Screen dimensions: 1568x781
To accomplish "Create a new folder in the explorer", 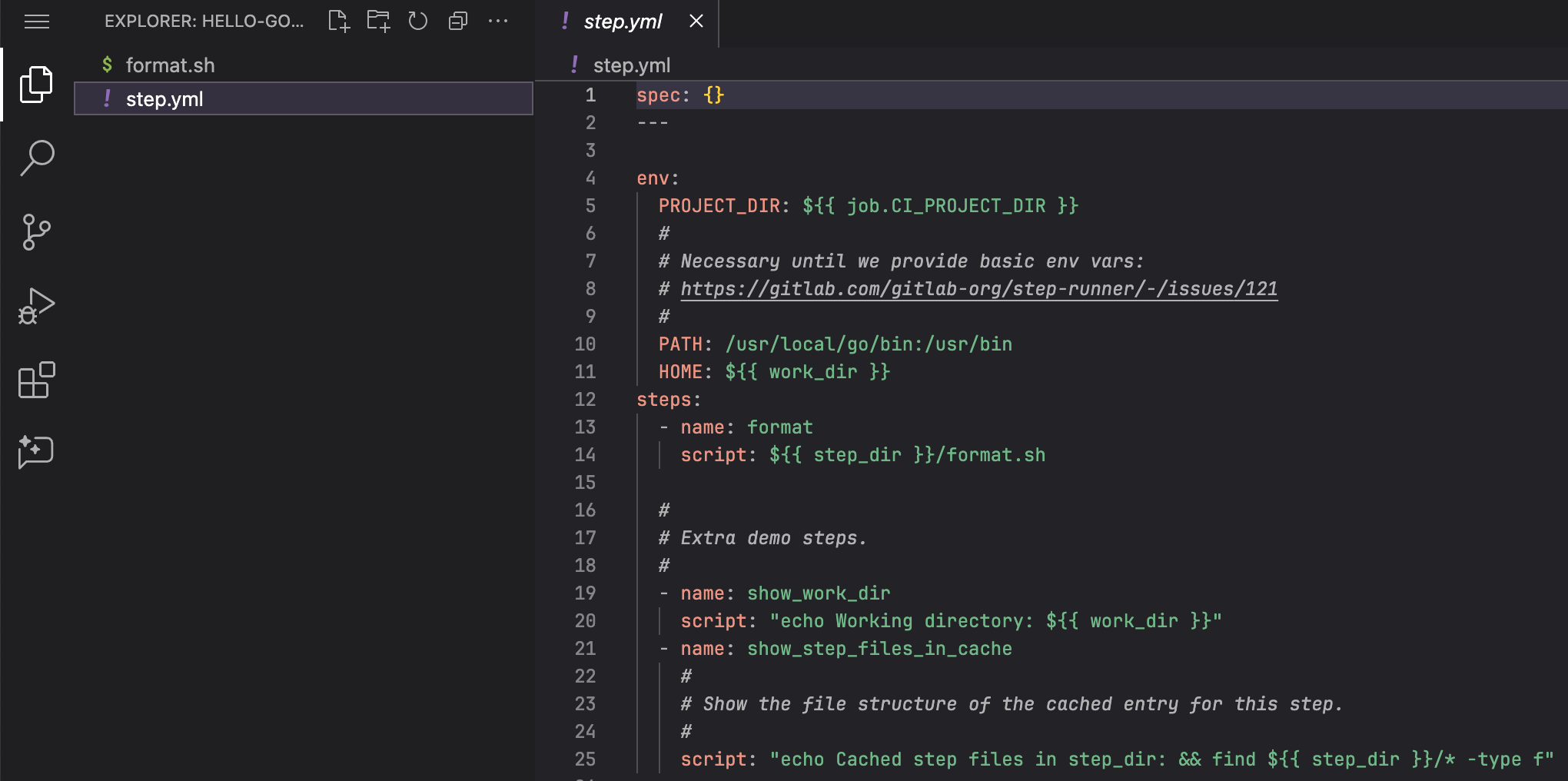I will coord(378,21).
